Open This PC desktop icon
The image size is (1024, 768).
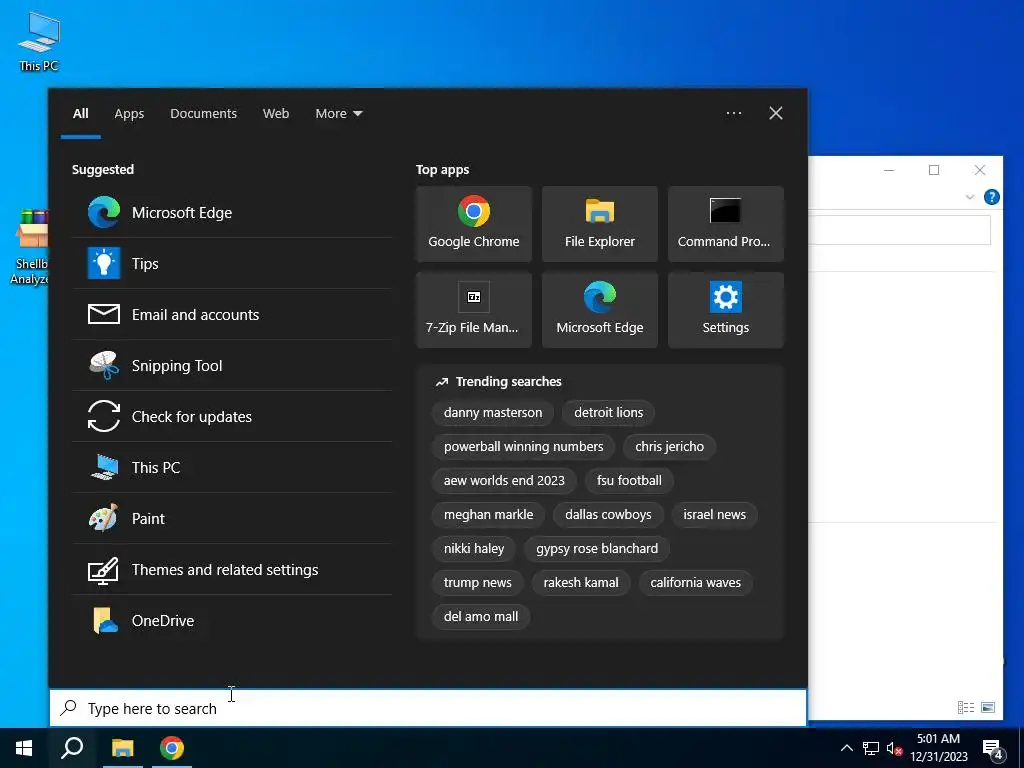pyautogui.click(x=39, y=41)
